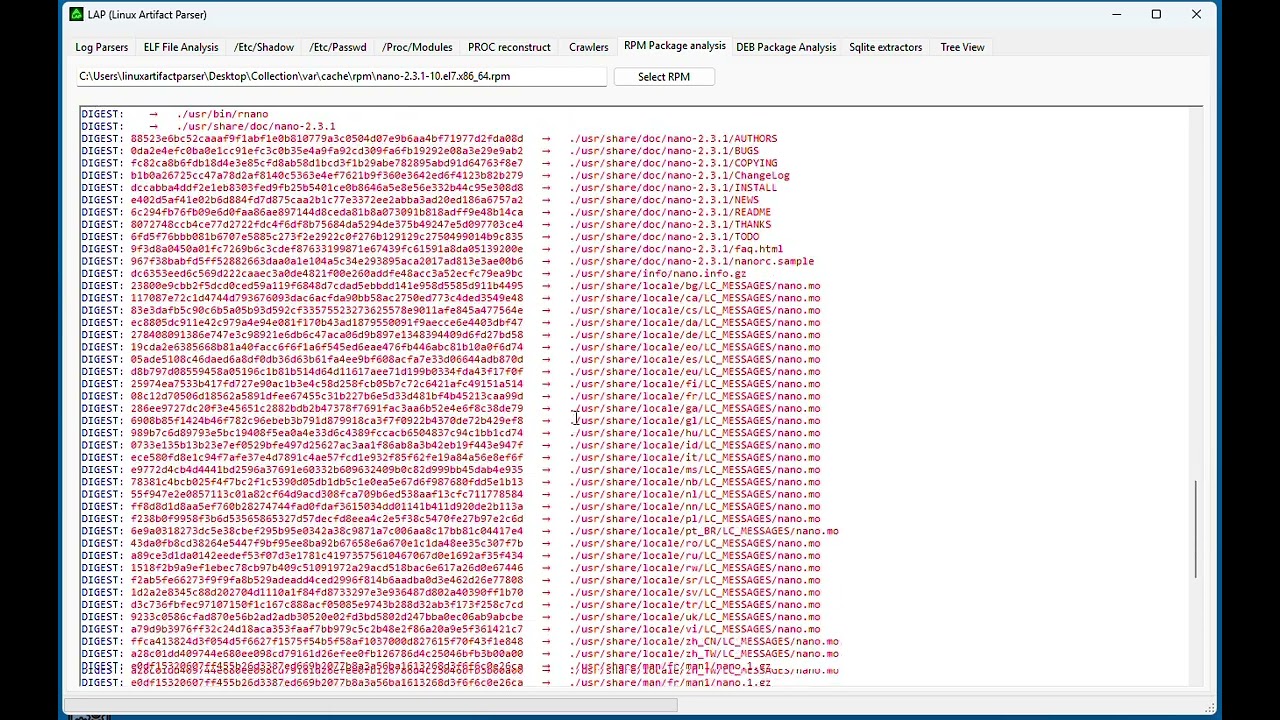Click the nano-2.3.1/ChangeLog path

(679, 176)
